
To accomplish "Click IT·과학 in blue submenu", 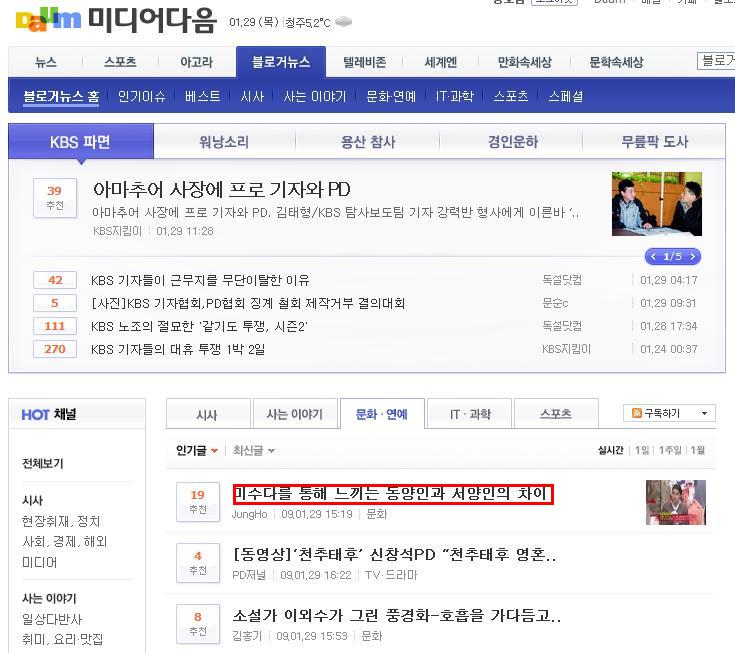I will tap(455, 97).
